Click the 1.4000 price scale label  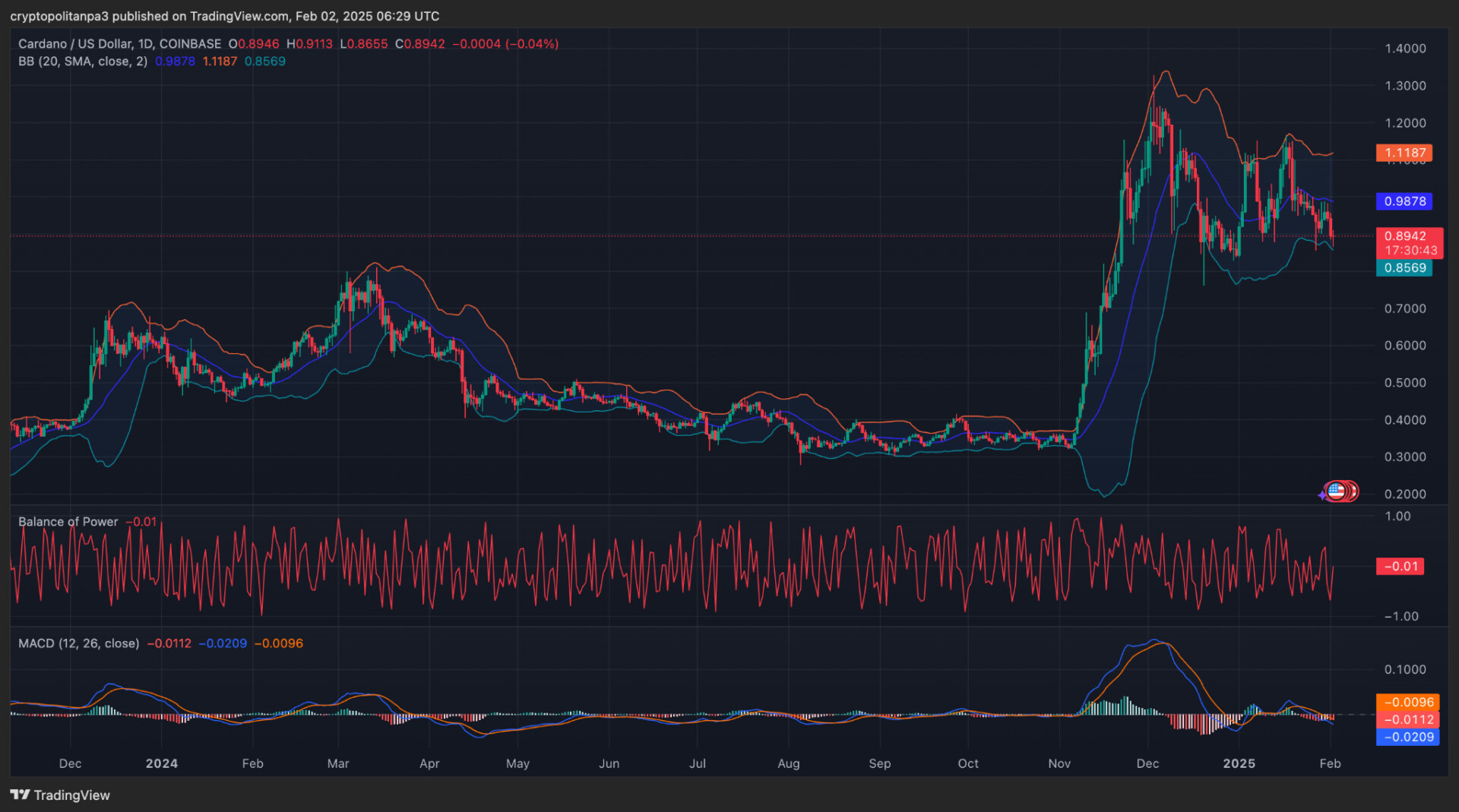pyautogui.click(x=1405, y=49)
